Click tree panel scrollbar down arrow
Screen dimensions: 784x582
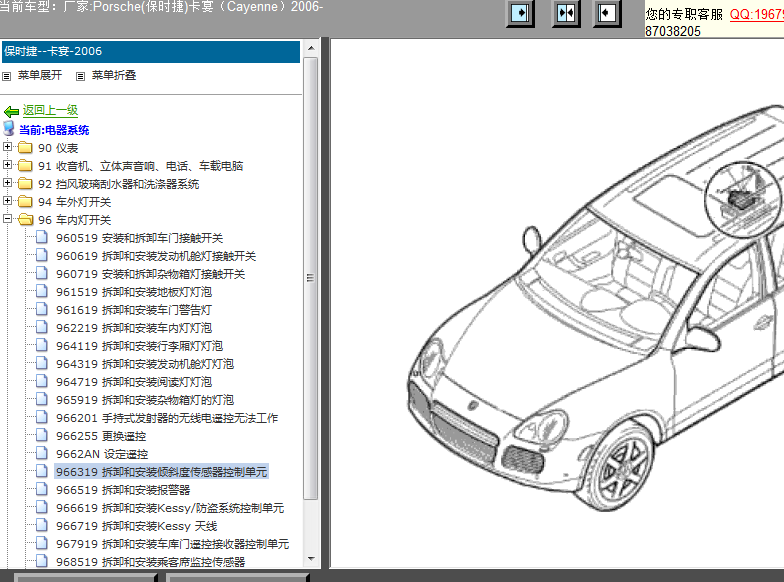tap(311, 559)
